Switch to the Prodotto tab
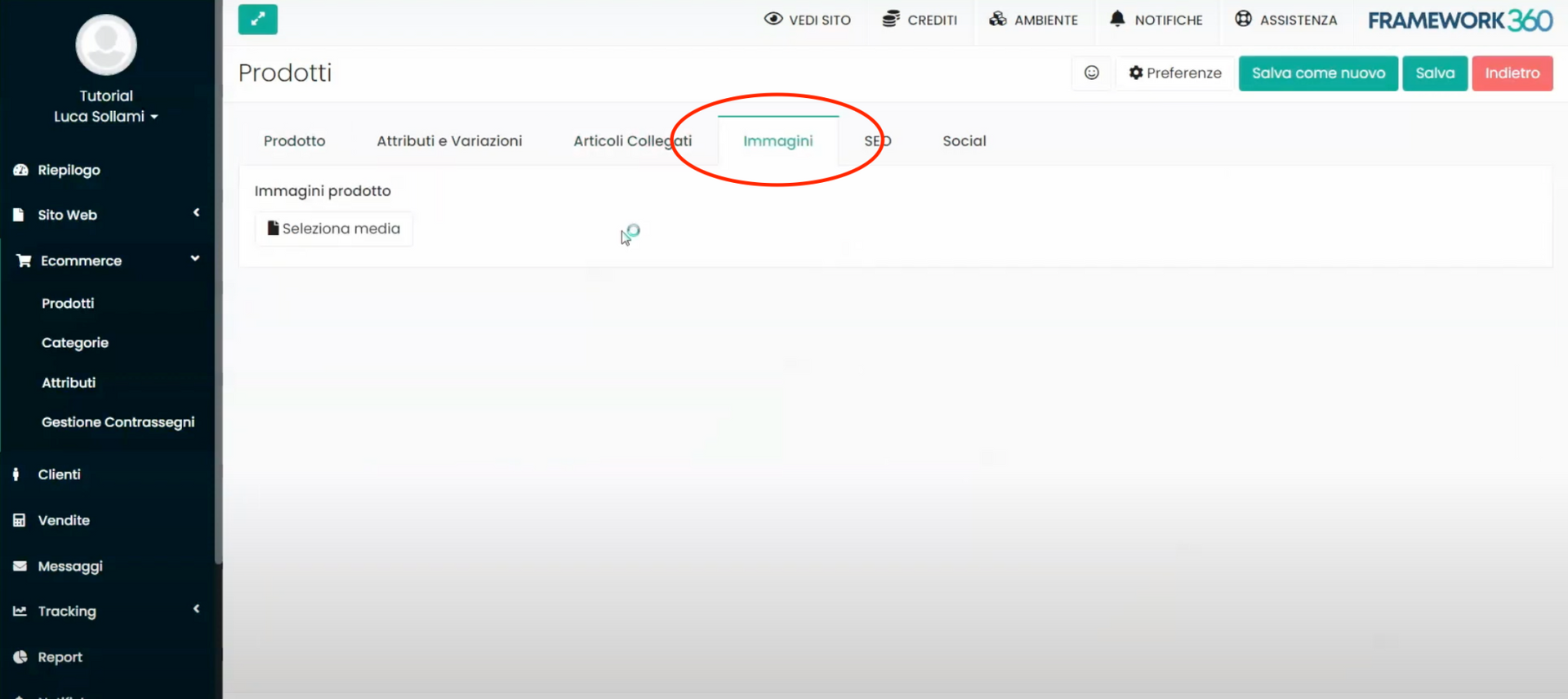The width and height of the screenshot is (1568, 699). coord(294,140)
